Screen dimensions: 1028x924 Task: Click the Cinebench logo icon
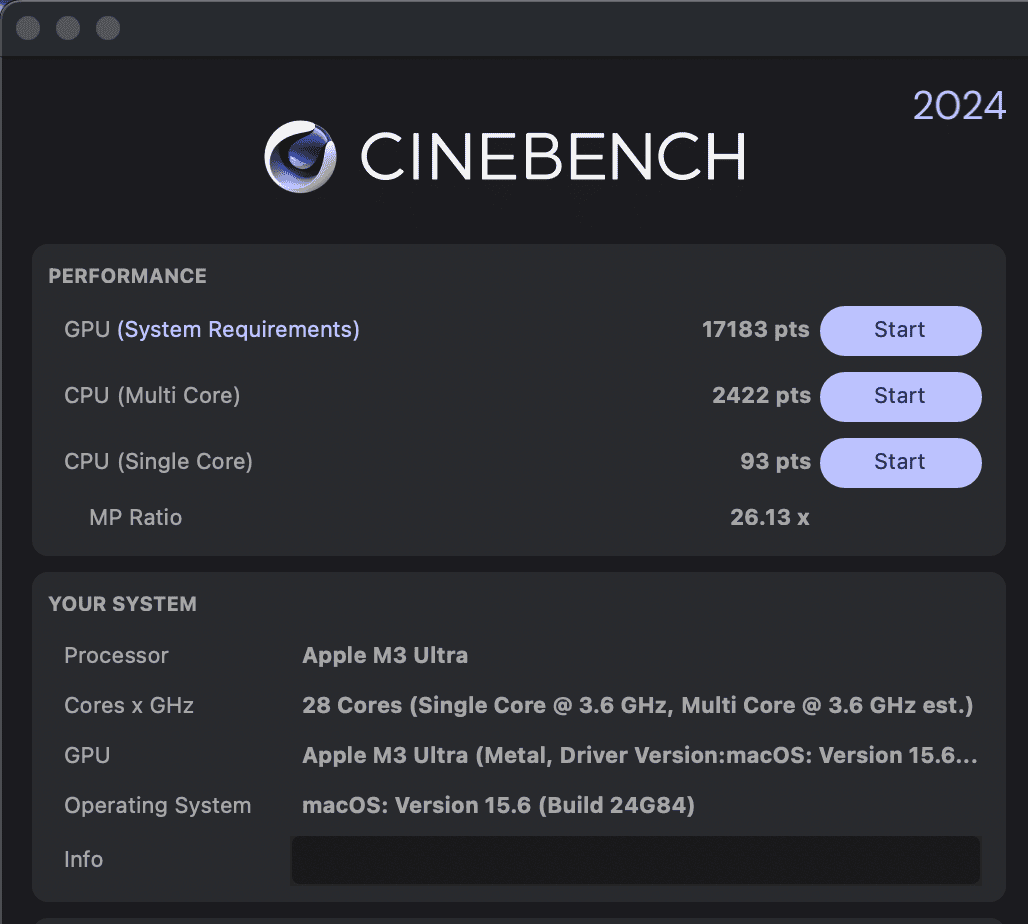(300, 156)
